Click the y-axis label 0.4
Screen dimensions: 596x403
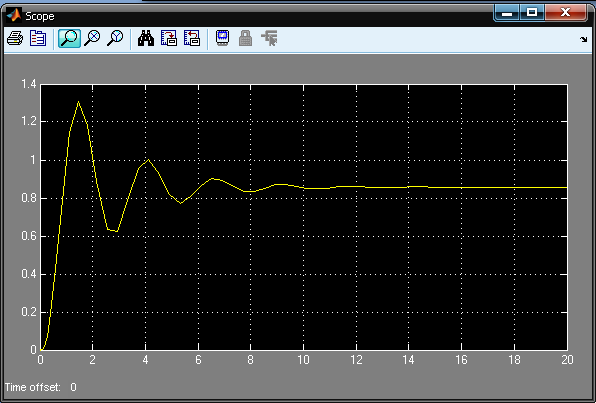point(29,274)
